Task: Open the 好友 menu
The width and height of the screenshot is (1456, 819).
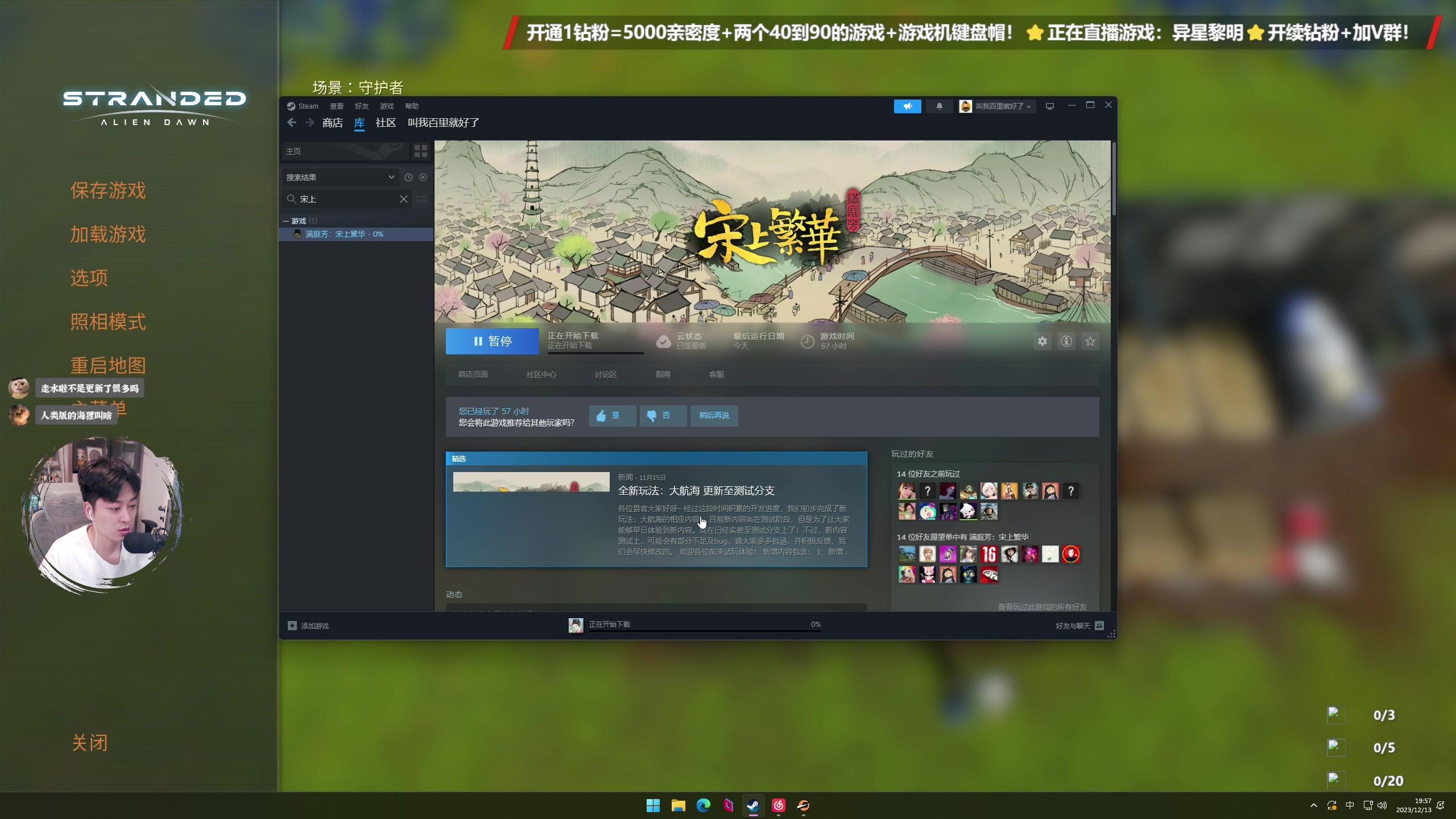Action: pos(362,106)
